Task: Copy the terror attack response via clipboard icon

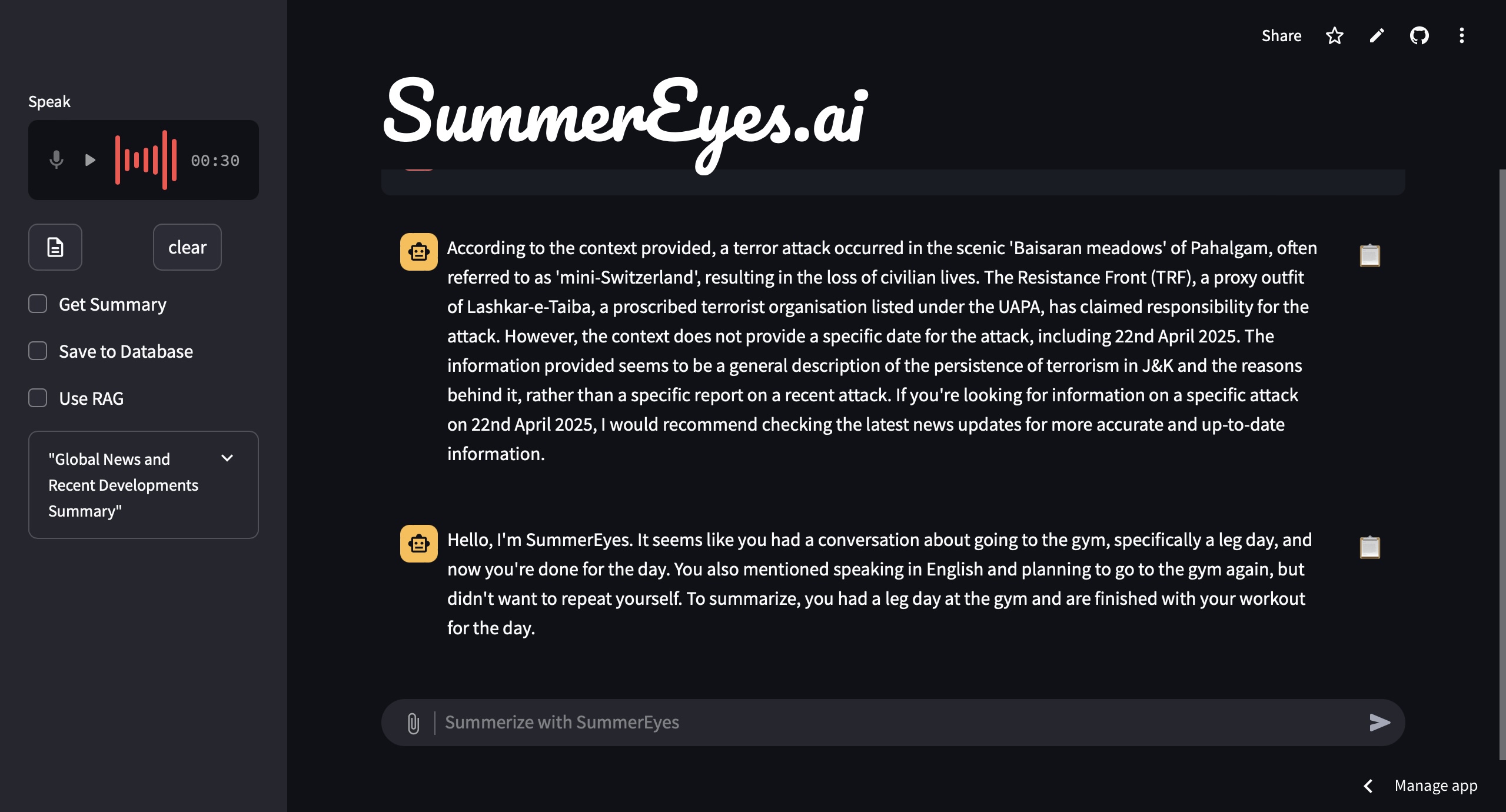Action: click(x=1369, y=256)
